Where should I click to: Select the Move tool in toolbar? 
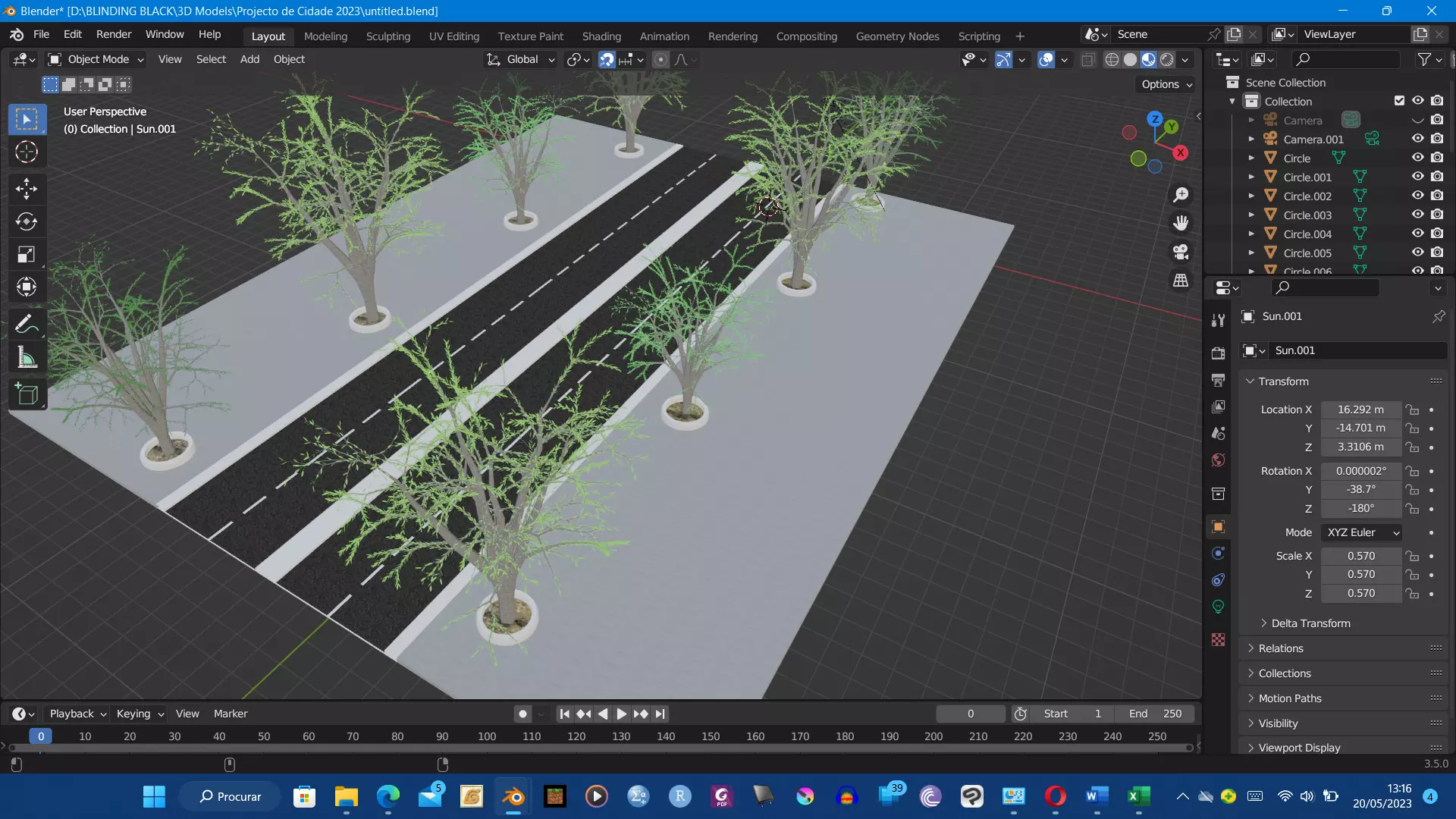[27, 188]
